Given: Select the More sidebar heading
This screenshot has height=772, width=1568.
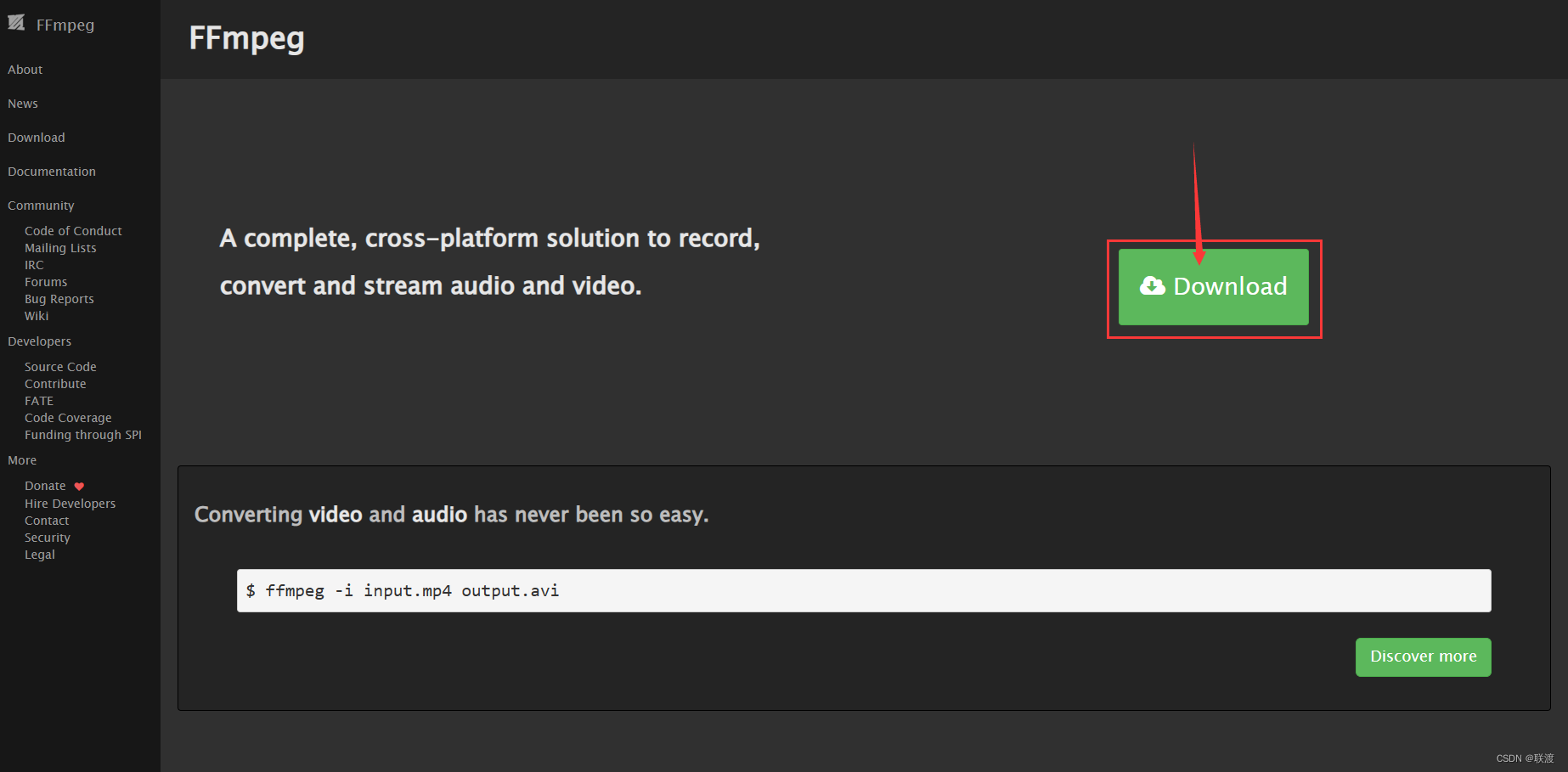Looking at the screenshot, I should (22, 460).
